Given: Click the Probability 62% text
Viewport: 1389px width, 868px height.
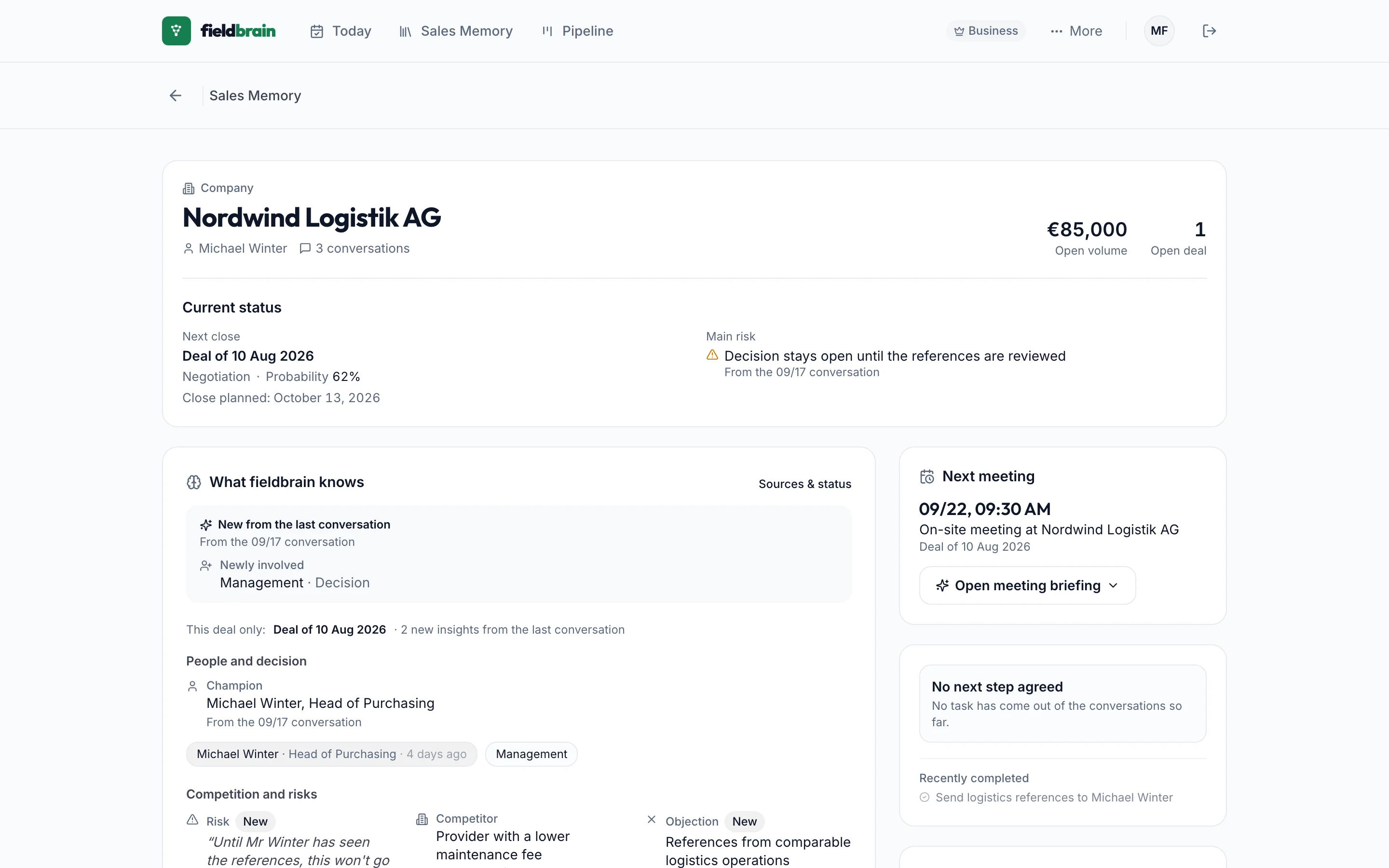Looking at the screenshot, I should click(x=313, y=377).
